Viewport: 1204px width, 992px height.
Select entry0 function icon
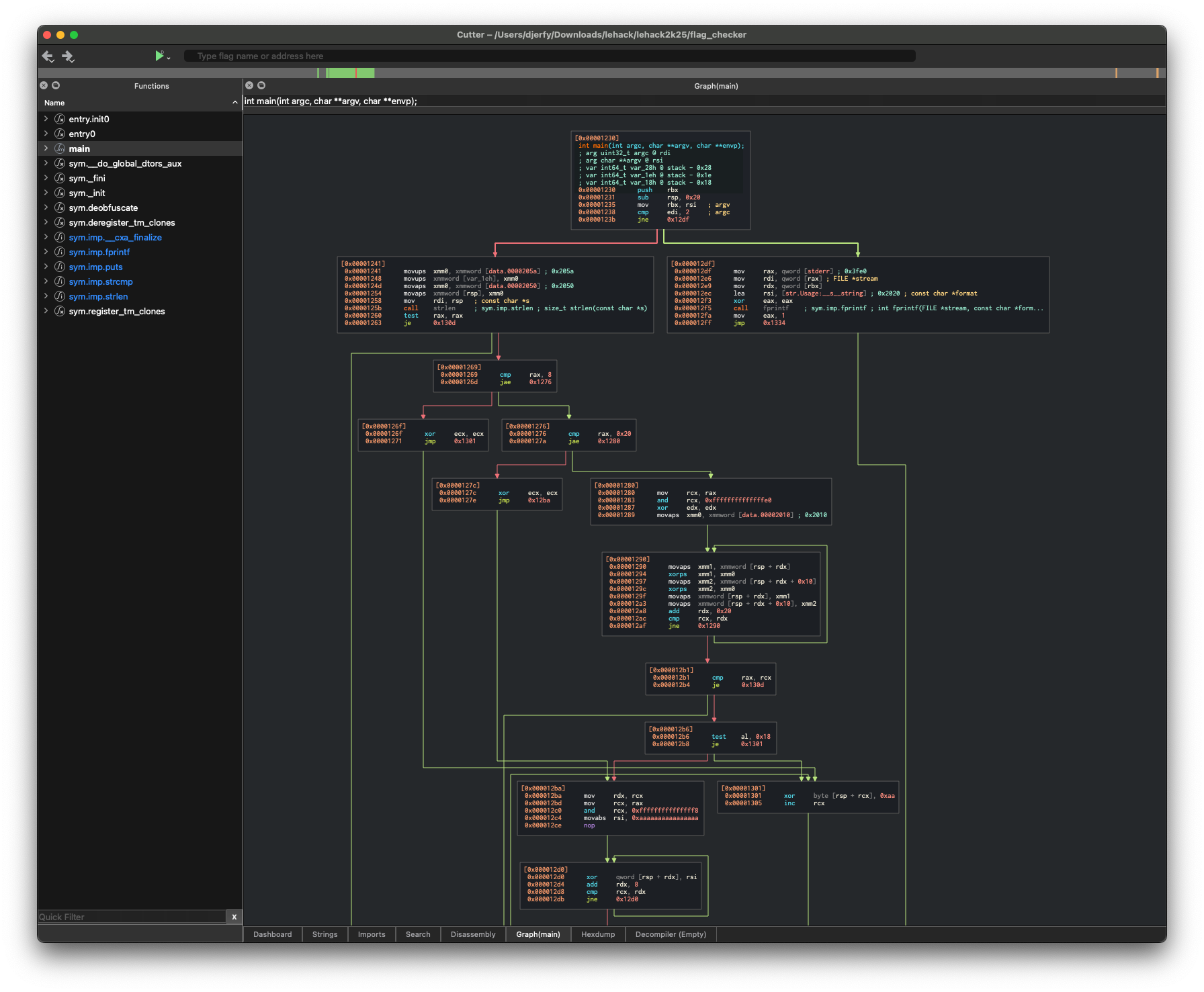click(x=60, y=134)
